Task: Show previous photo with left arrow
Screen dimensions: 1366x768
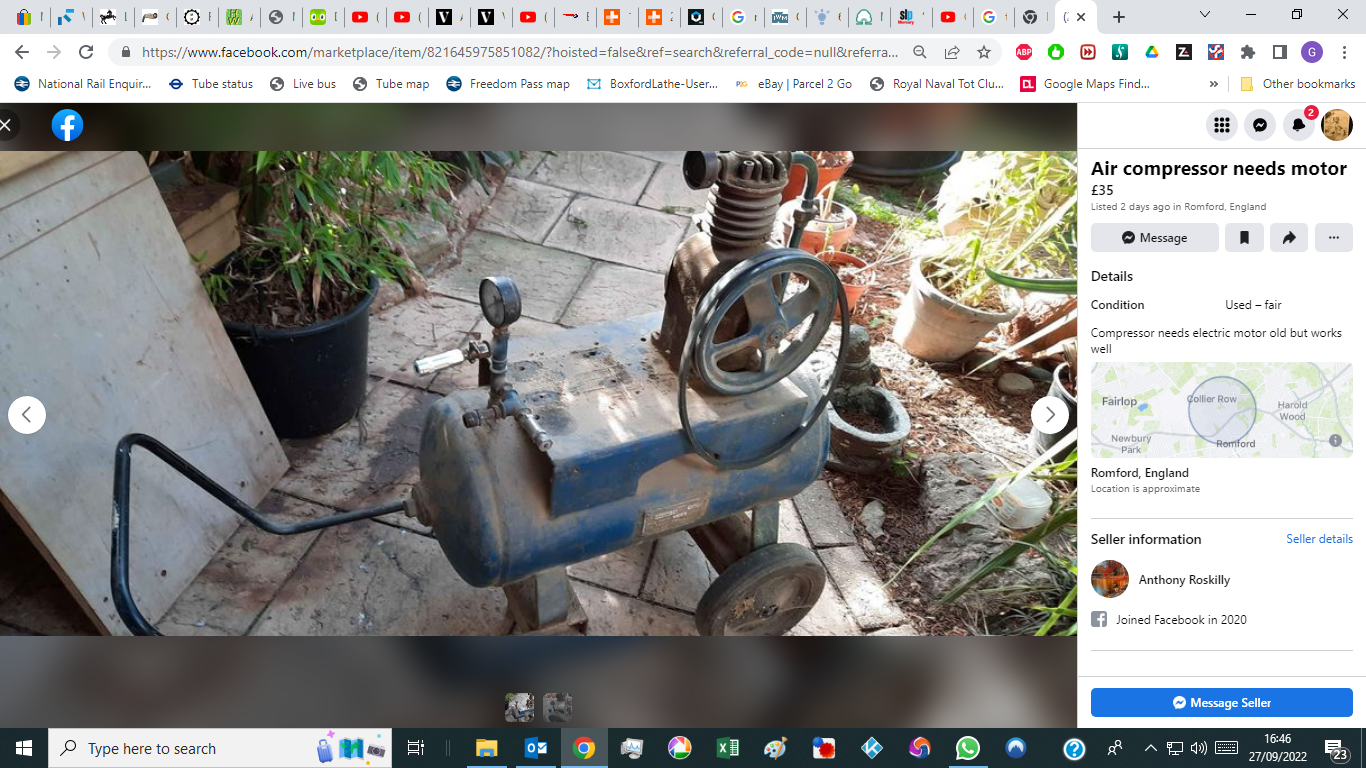Action: (x=27, y=414)
